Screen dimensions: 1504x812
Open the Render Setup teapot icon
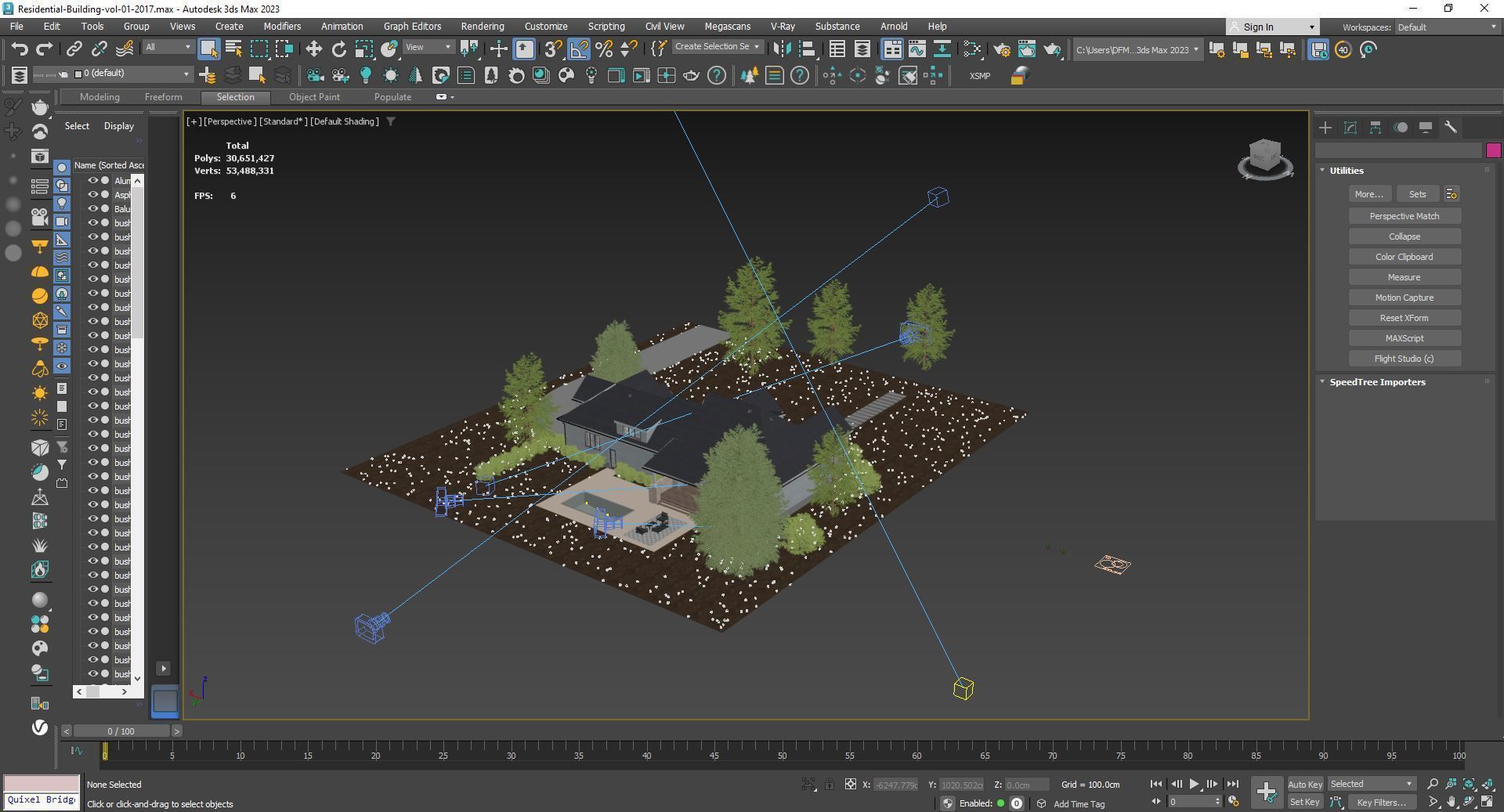click(1002, 49)
